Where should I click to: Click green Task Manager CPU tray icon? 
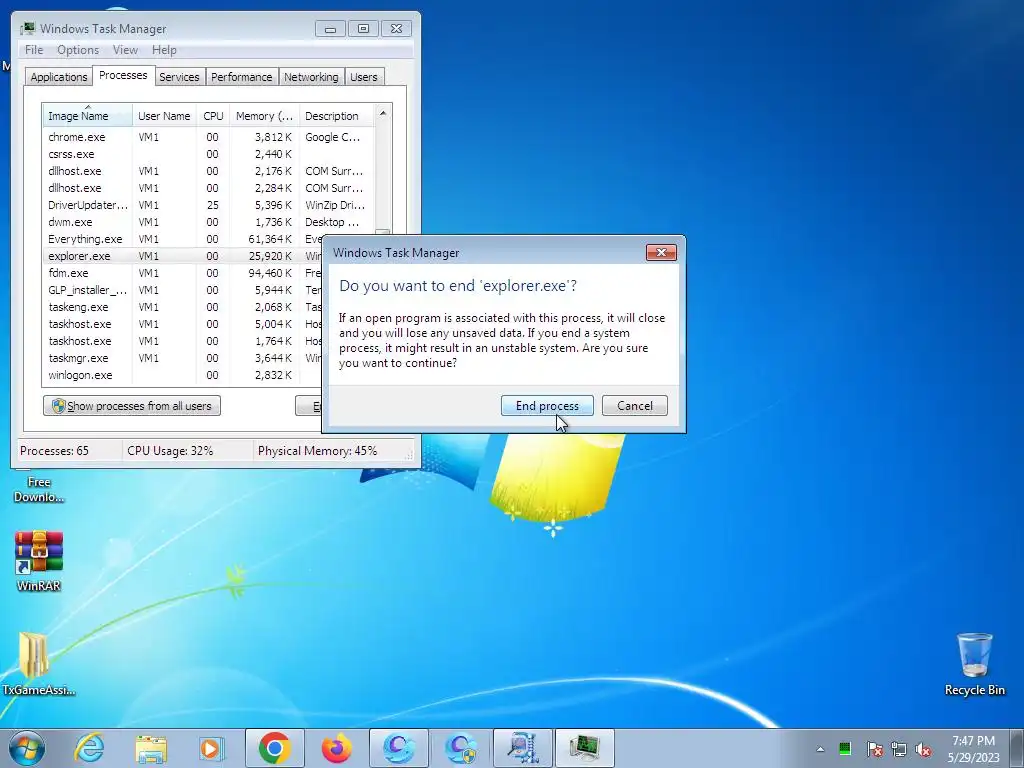click(845, 749)
